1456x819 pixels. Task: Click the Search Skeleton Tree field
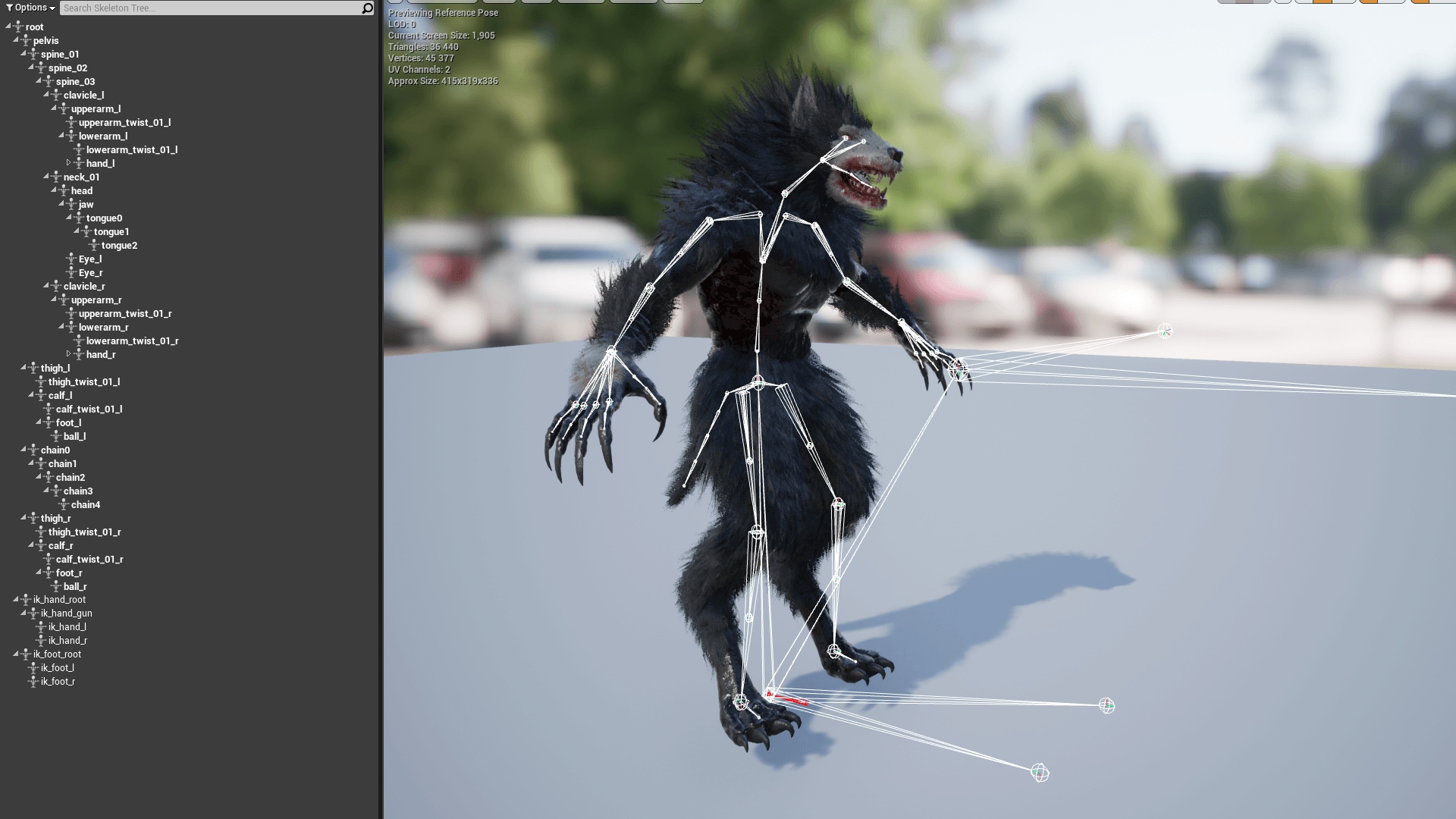pyautogui.click(x=190, y=8)
